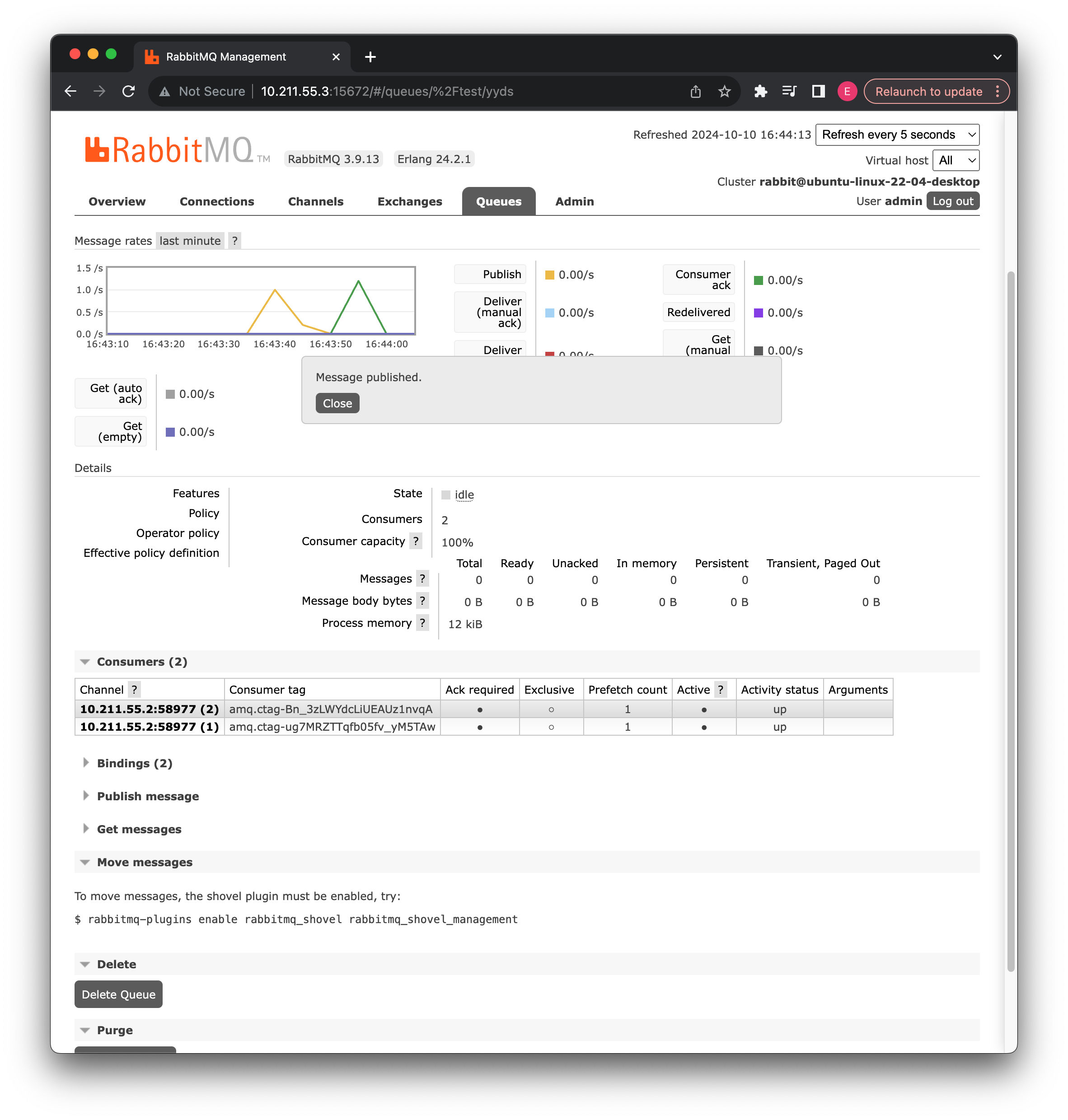Toggle the browser side panel icon
This screenshot has width=1068, height=1120.
click(x=818, y=91)
